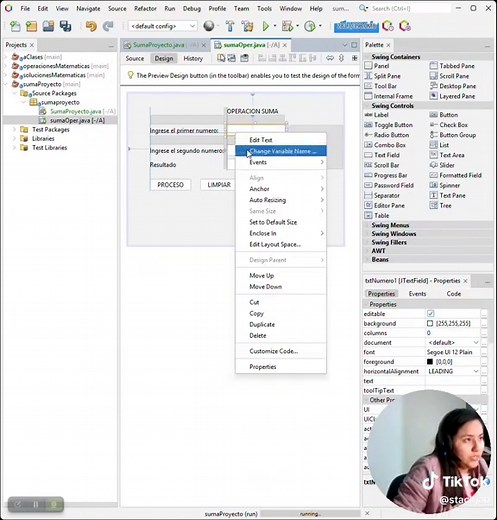Choose Delete in context menu

[x=281, y=336]
